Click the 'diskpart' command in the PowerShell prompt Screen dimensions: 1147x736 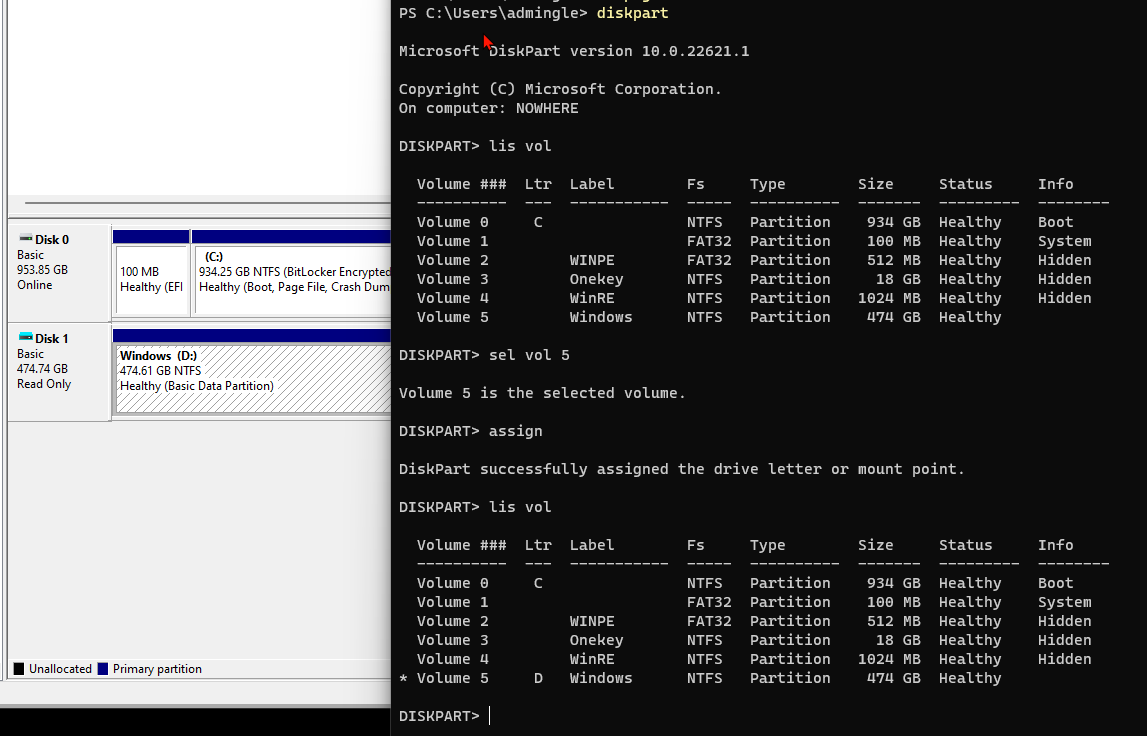[632, 13]
